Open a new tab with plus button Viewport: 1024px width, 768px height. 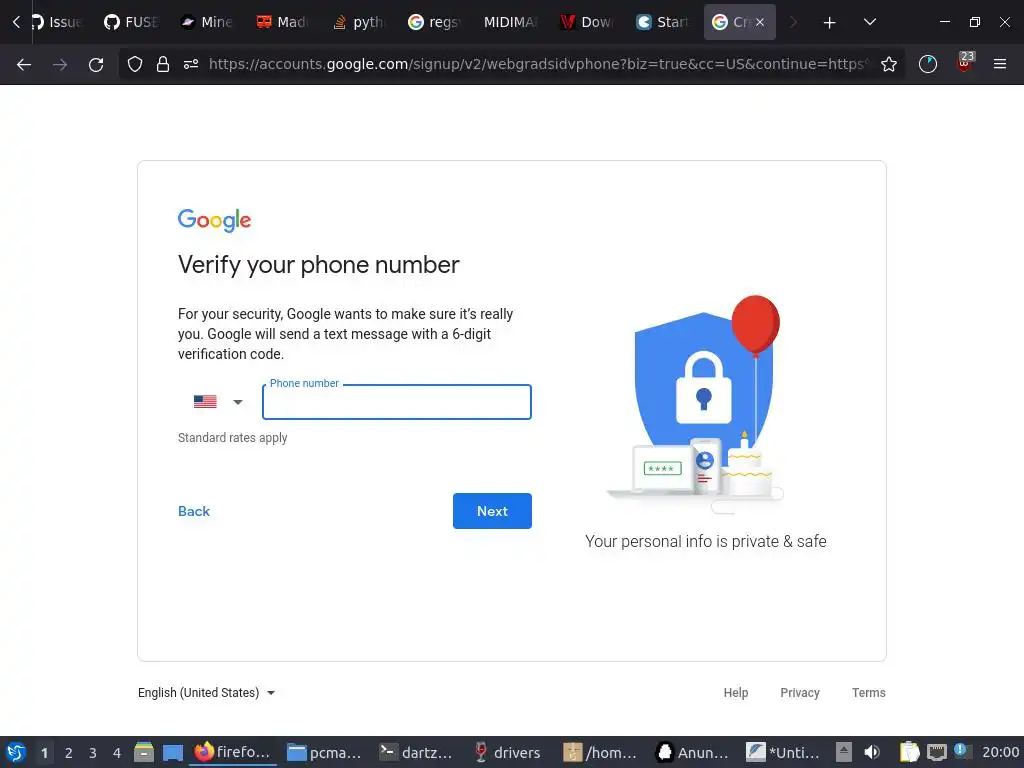[829, 22]
